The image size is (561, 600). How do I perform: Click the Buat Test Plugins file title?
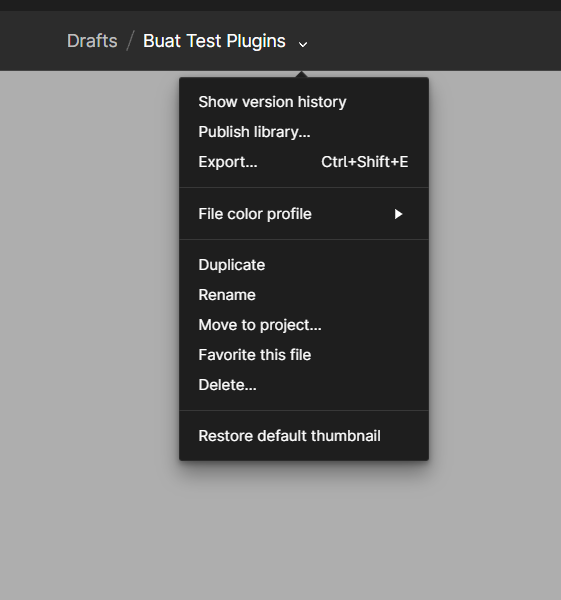click(x=214, y=41)
